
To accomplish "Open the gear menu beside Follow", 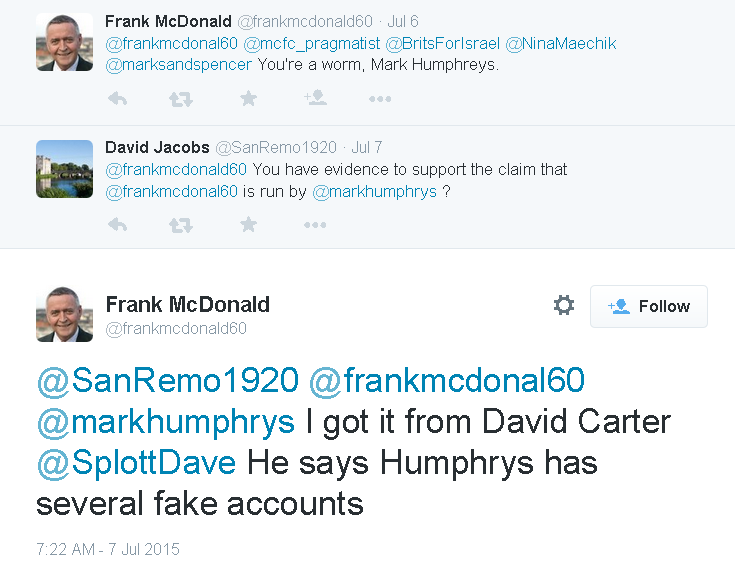I will pyautogui.click(x=564, y=306).
